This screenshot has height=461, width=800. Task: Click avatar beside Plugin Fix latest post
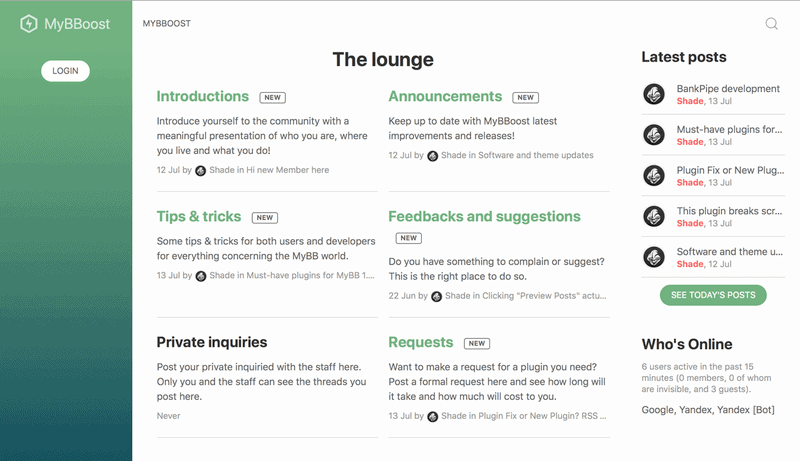click(x=654, y=176)
